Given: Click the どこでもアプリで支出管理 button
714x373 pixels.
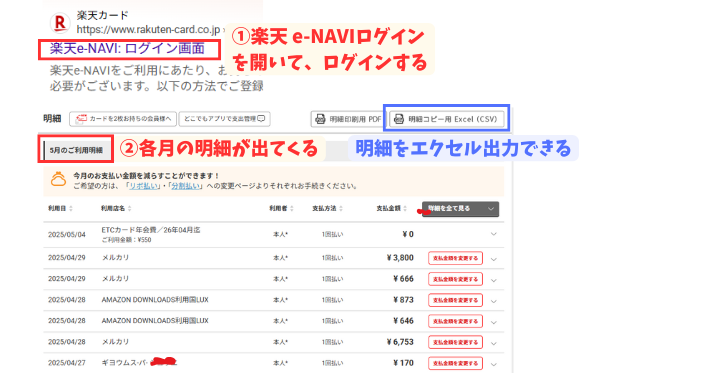Looking at the screenshot, I should [x=224, y=119].
